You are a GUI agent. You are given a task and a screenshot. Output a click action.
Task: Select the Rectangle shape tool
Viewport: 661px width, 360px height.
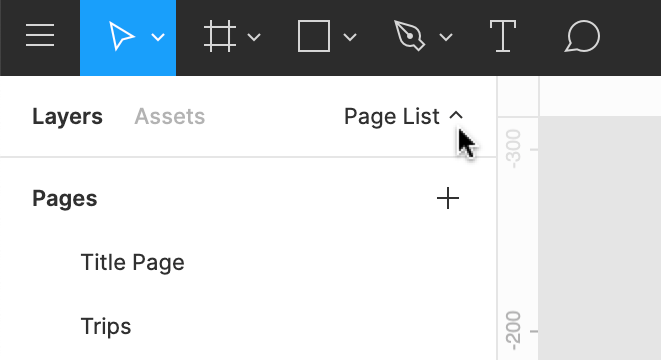pos(314,37)
